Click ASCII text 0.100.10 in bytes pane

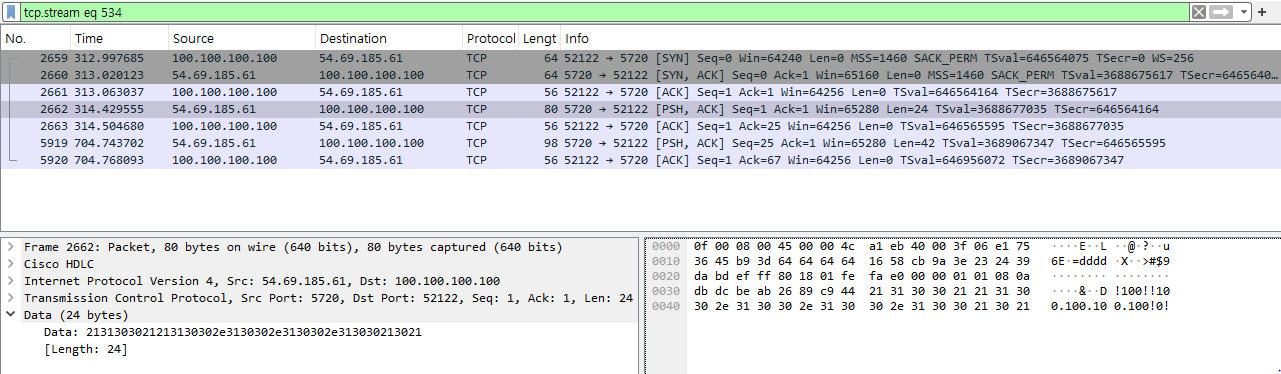[x=1079, y=305]
